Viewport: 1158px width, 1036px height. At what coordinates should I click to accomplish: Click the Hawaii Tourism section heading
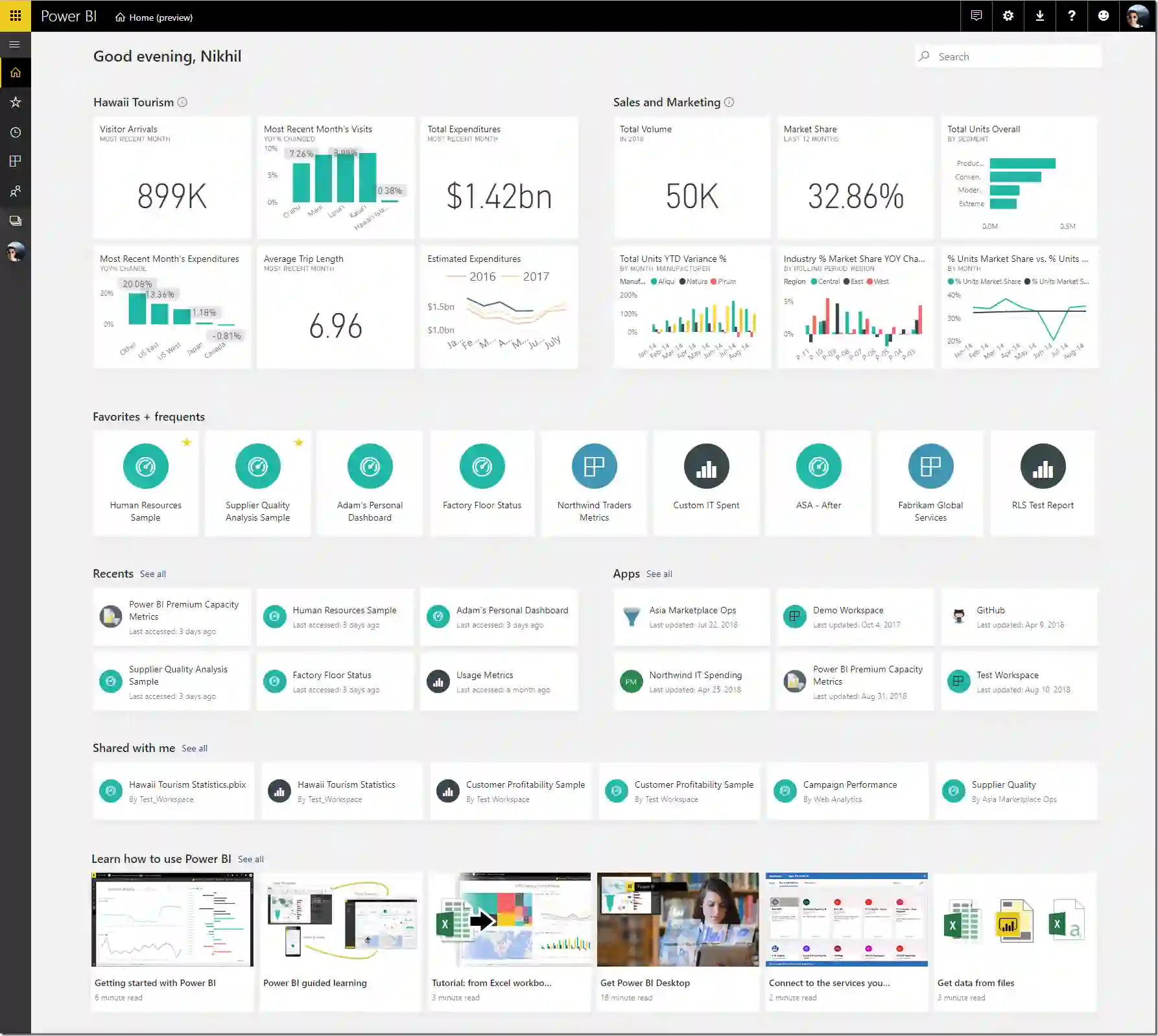point(134,102)
